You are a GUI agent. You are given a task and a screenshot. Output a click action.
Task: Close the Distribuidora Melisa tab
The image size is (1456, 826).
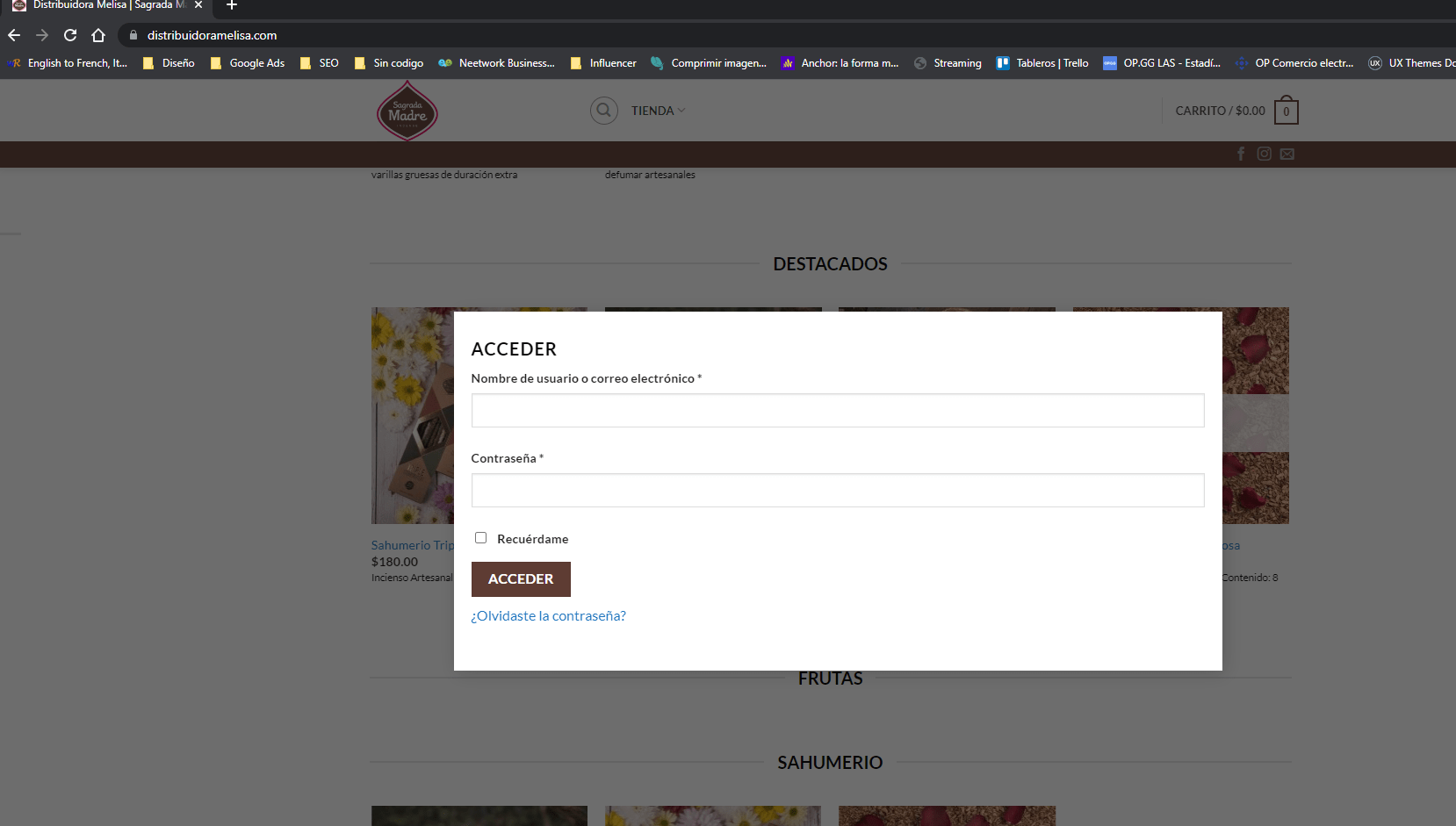198,5
